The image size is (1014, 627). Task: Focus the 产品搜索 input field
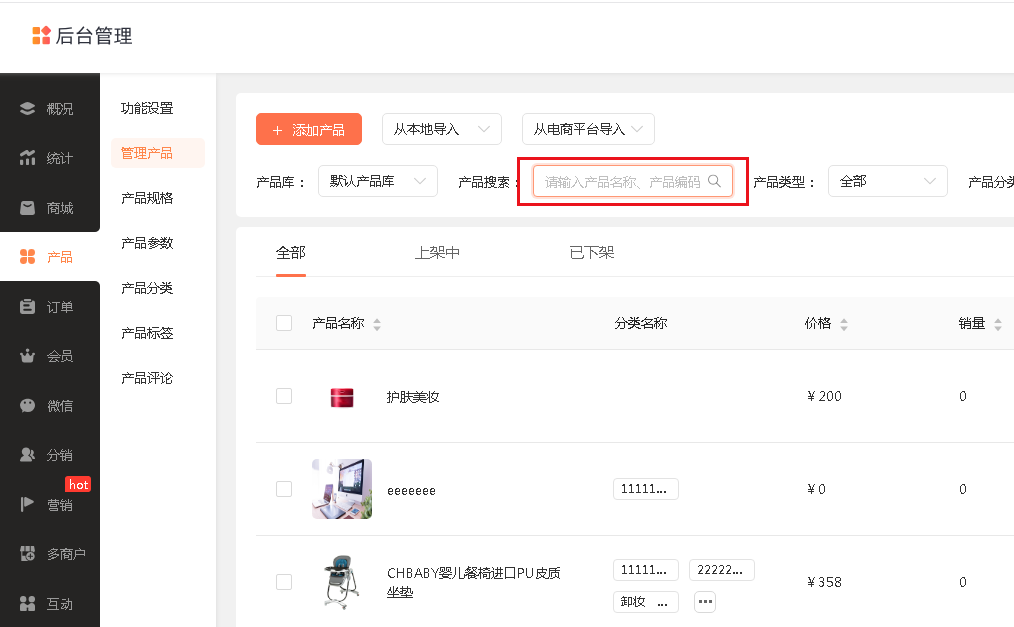pyautogui.click(x=632, y=181)
